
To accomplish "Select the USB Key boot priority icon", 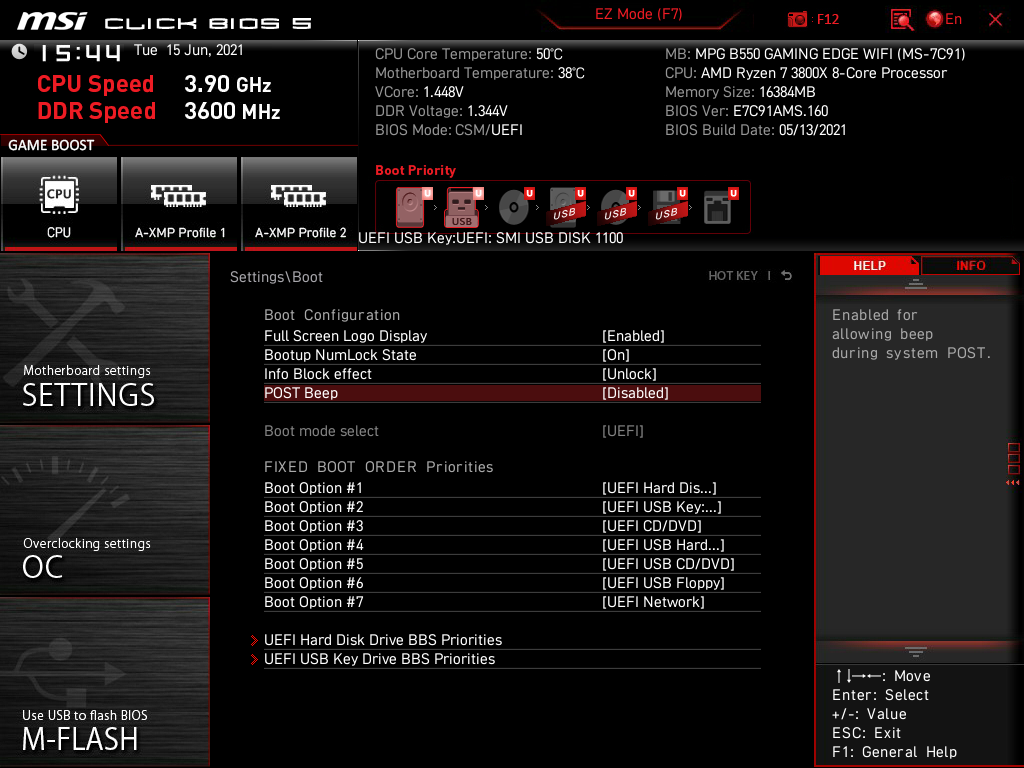I will (464, 207).
